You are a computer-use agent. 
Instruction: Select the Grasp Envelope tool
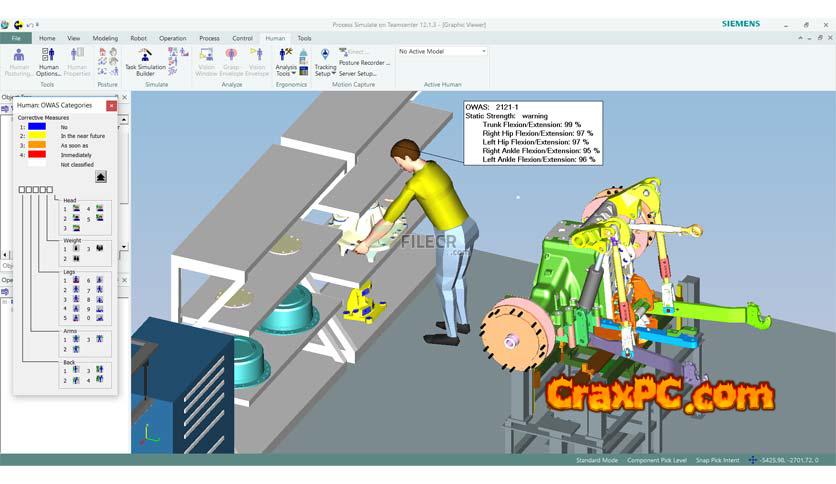tap(231, 60)
